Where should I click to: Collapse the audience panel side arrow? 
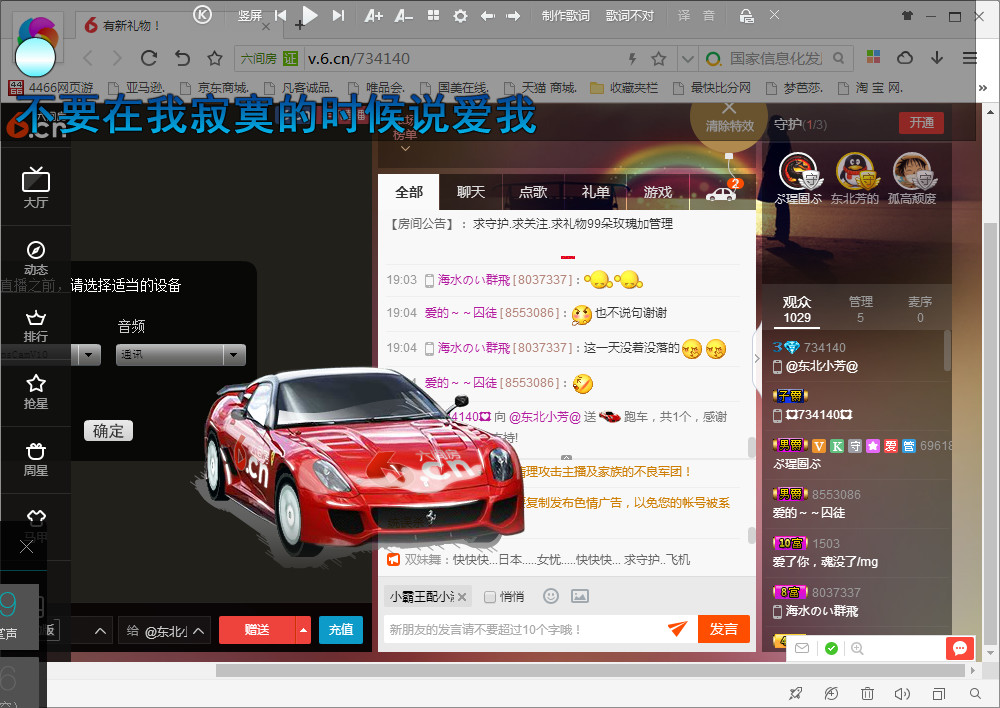[x=757, y=358]
